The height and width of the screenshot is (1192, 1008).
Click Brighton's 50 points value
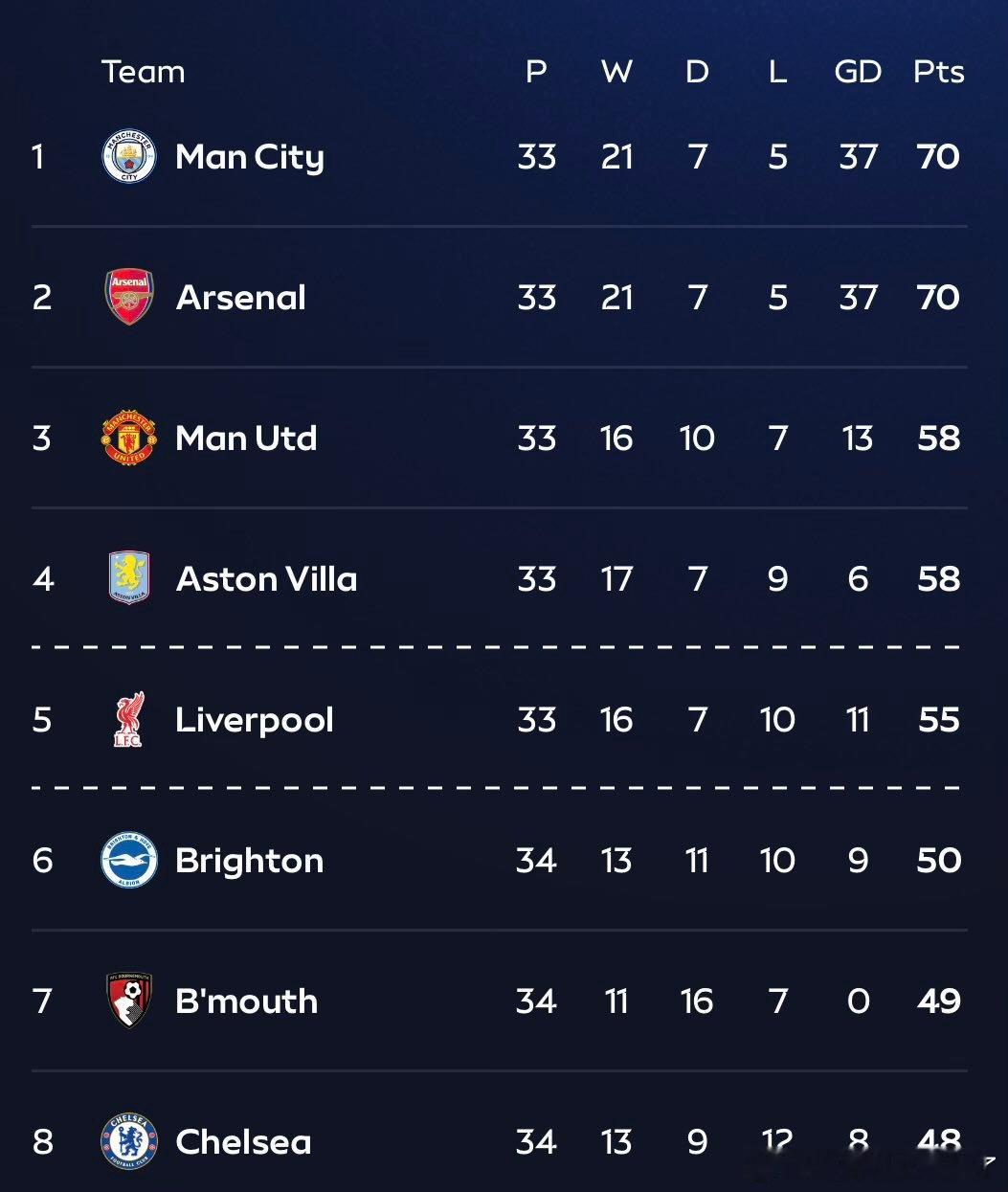938,861
